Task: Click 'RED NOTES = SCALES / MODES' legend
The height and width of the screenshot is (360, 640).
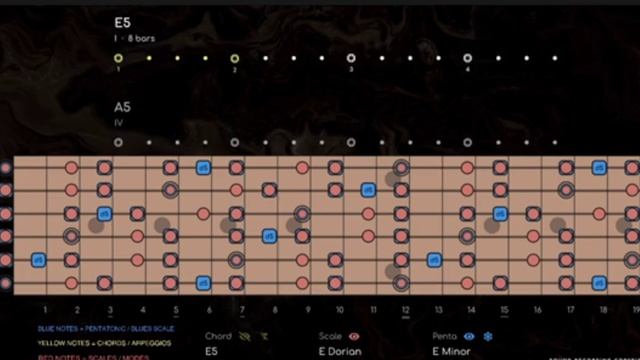Action: pos(93,358)
